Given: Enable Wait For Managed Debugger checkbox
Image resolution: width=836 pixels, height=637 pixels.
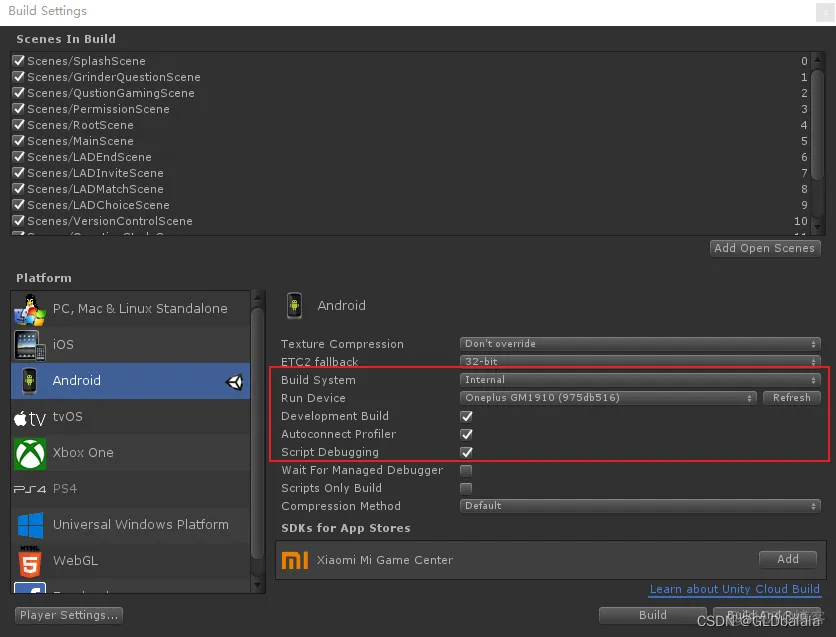Looking at the screenshot, I should [x=466, y=471].
